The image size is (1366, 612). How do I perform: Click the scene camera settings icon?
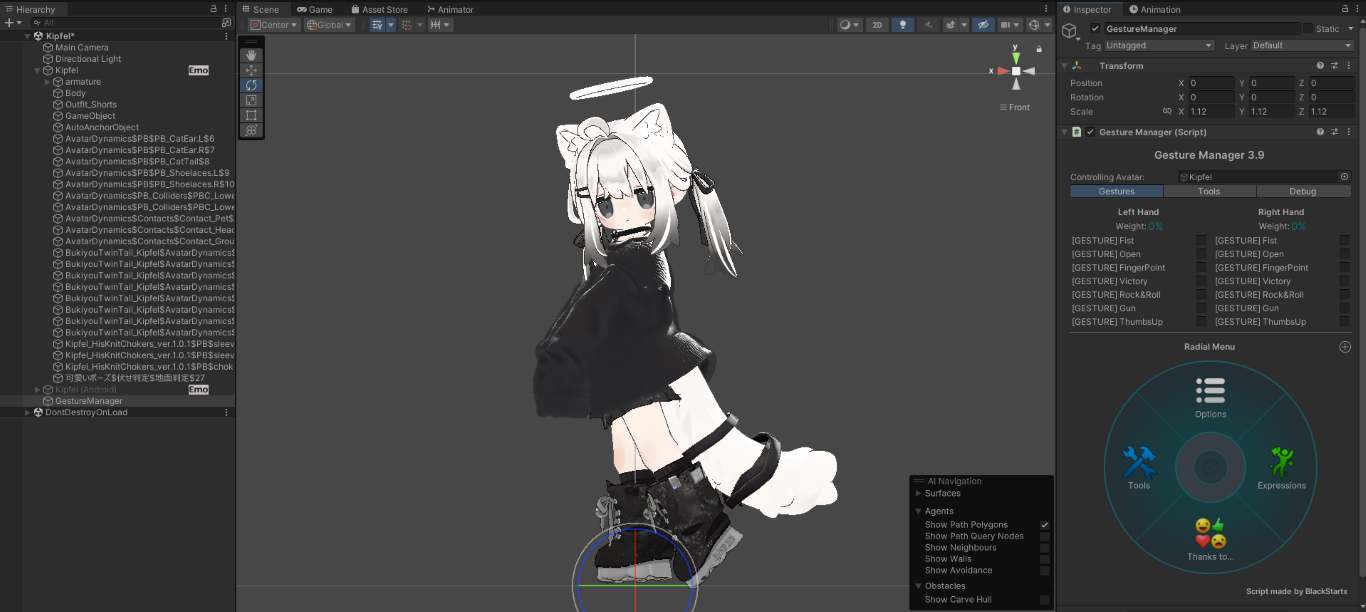[x=1009, y=25]
